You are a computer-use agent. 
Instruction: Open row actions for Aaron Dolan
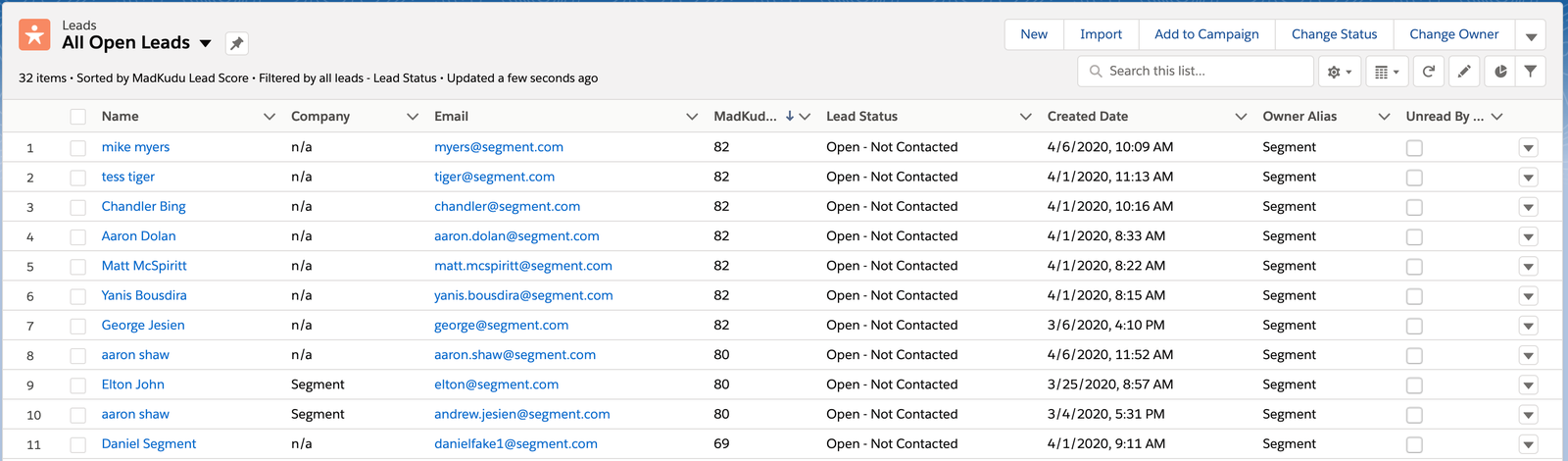[1528, 236]
